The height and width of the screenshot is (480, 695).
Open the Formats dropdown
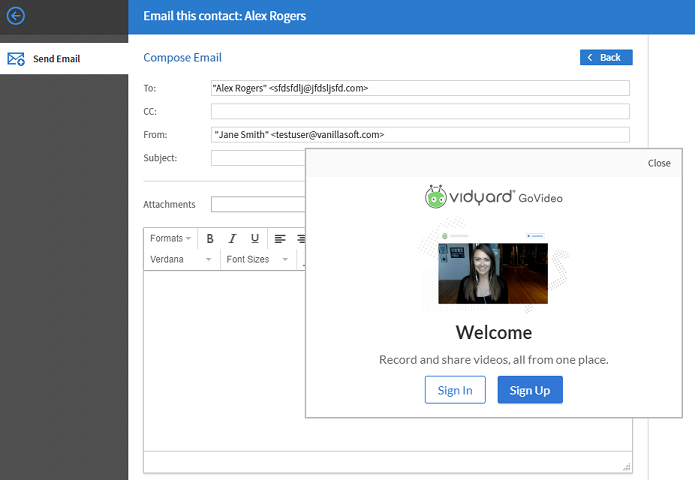pos(170,238)
